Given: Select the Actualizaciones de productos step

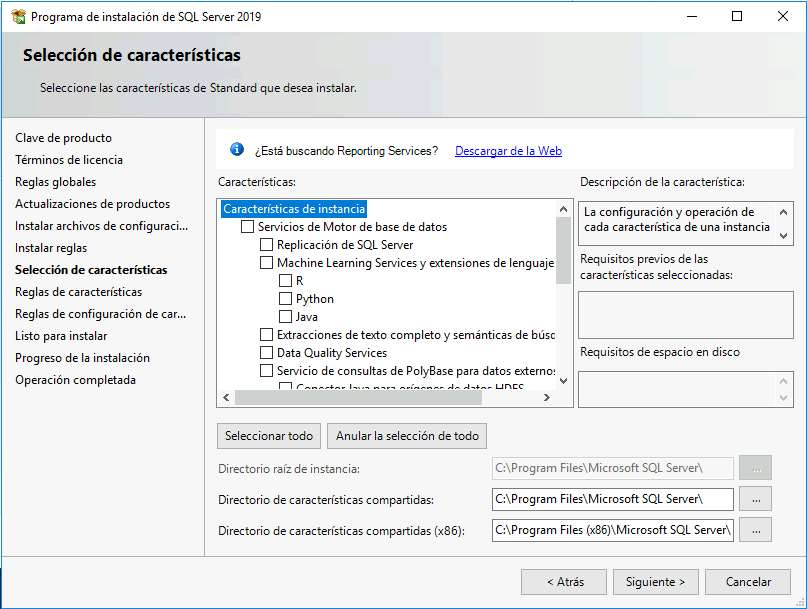Looking at the screenshot, I should point(93,204).
